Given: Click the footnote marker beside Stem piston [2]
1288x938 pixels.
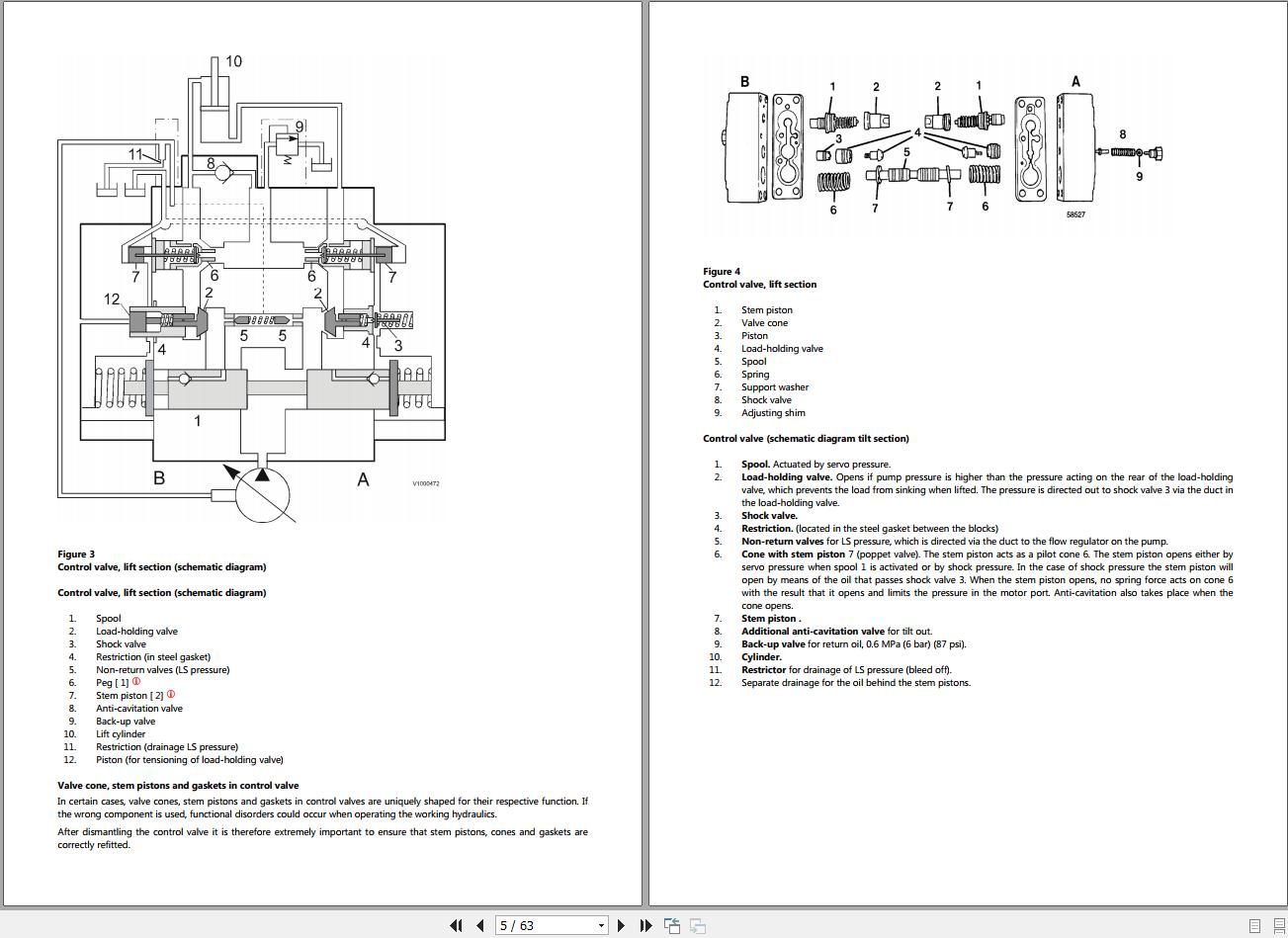Looking at the screenshot, I should click(x=172, y=694).
